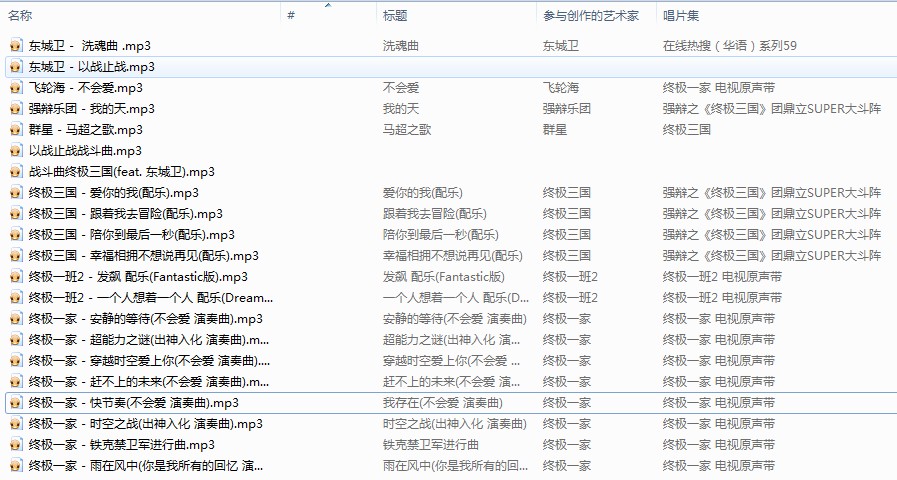
Task: Click title cell 发飙 配乐(Fantastic版)
Action: (443, 277)
